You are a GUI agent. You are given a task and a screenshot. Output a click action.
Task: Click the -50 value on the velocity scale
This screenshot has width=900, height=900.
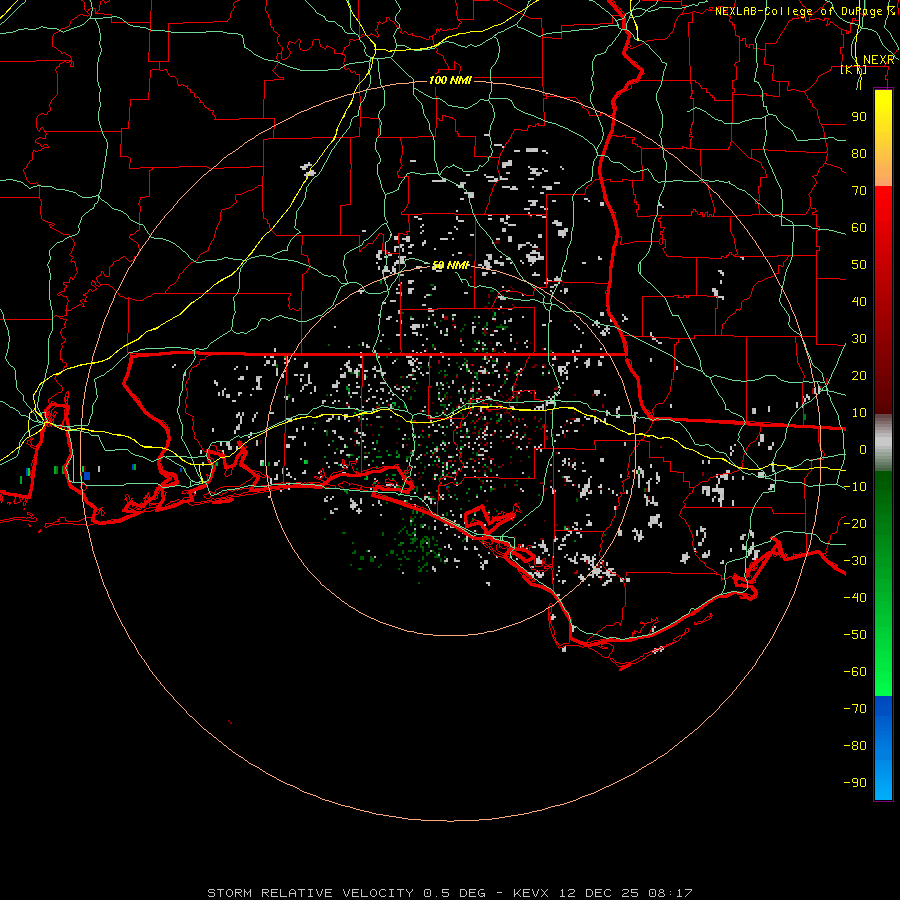(855, 635)
